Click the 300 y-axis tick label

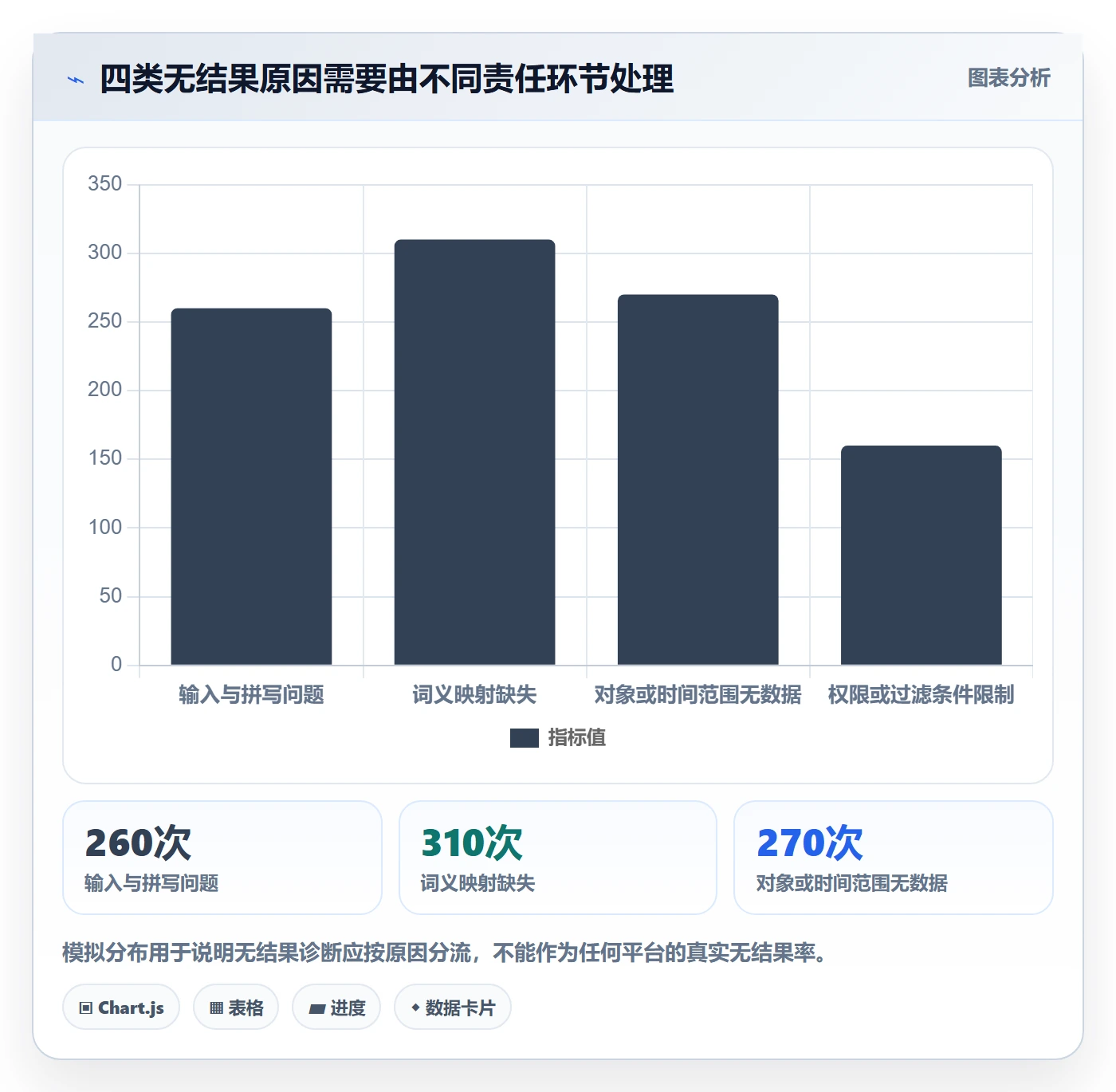pos(105,253)
